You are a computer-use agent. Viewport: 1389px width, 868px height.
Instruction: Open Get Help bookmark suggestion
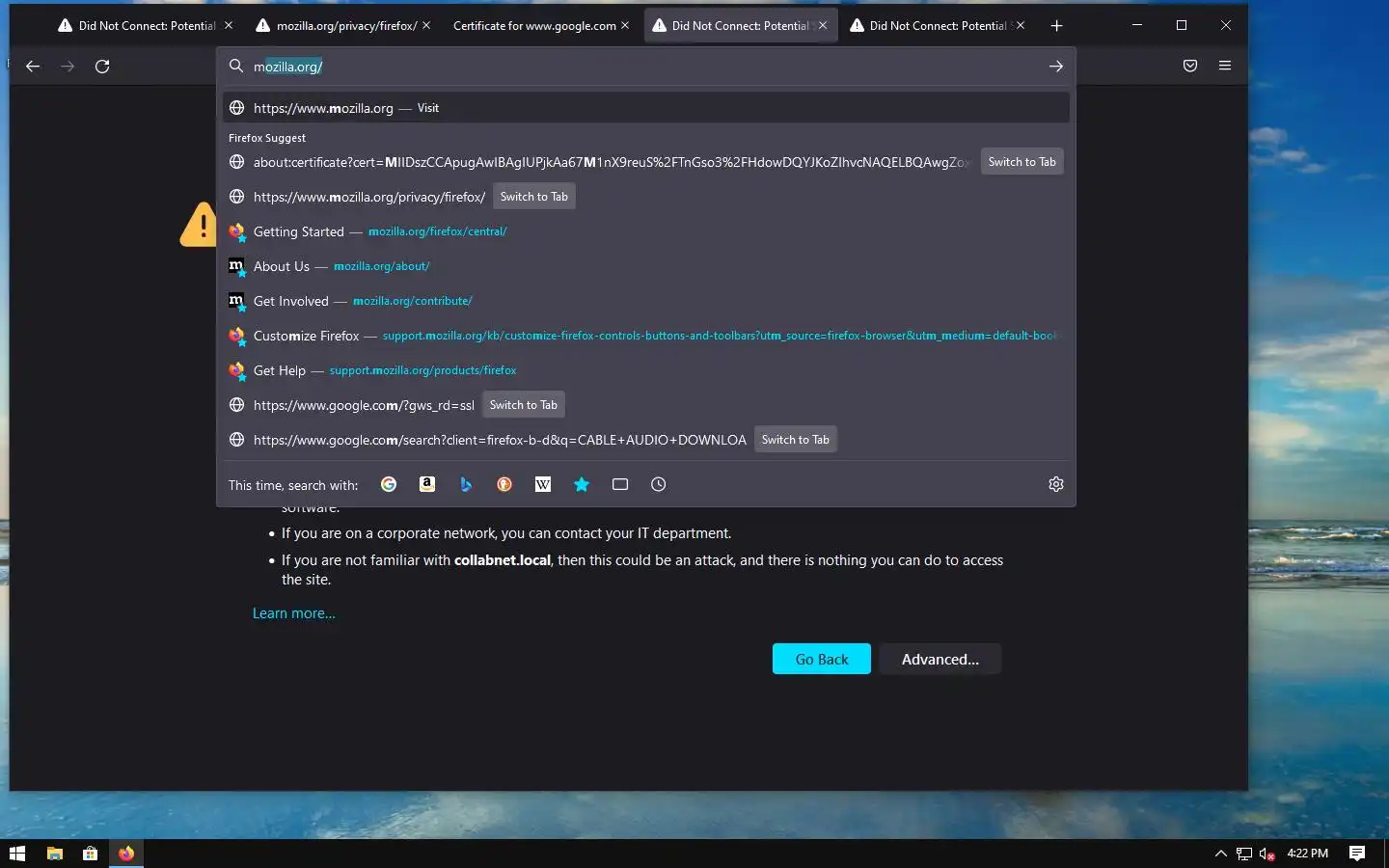point(646,370)
